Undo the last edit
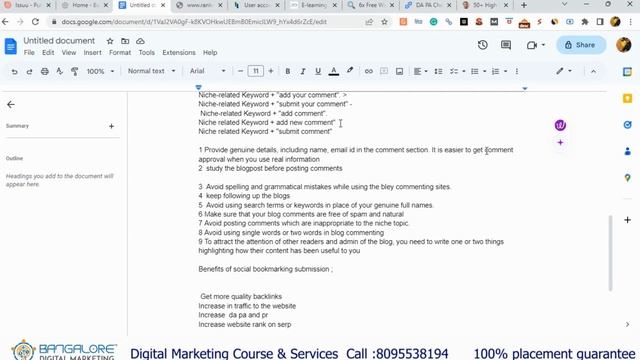 click(14, 71)
